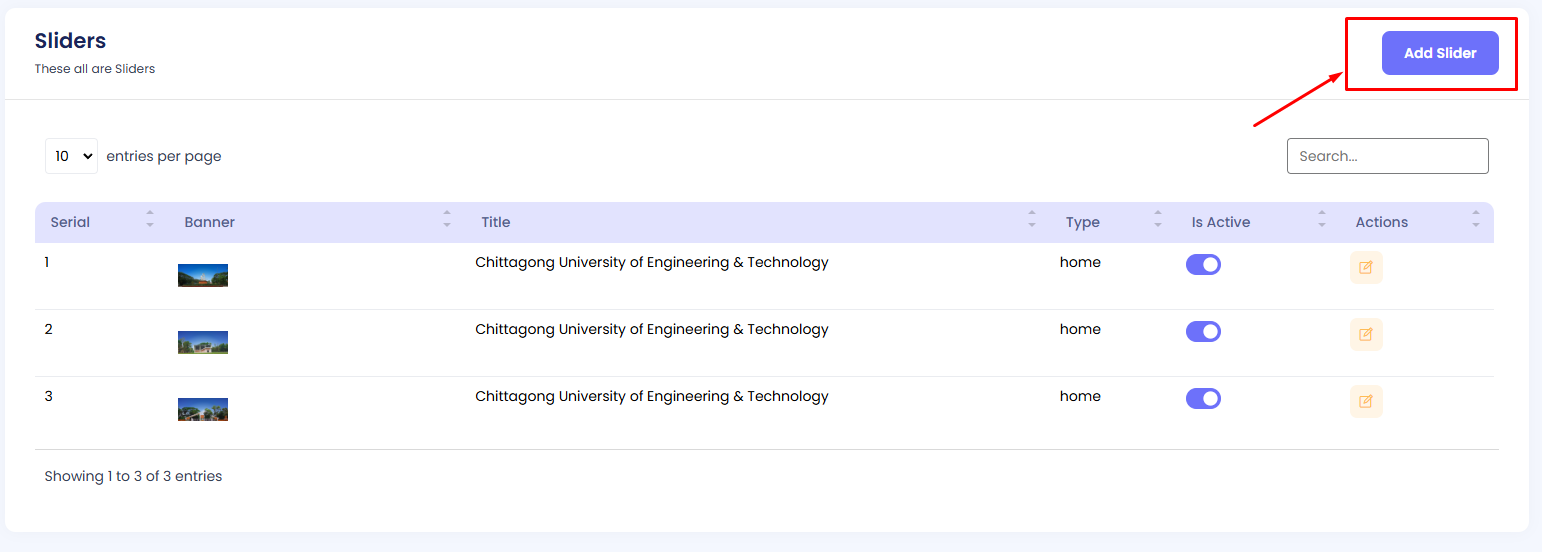The height and width of the screenshot is (552, 1542).
Task: Click the edit icon for slider 2
Action: coord(1366,334)
